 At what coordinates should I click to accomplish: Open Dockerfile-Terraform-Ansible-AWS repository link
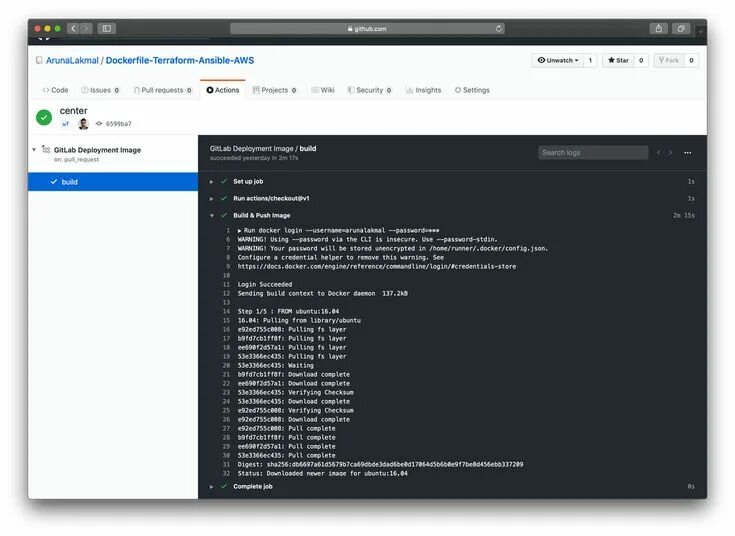[x=180, y=60]
